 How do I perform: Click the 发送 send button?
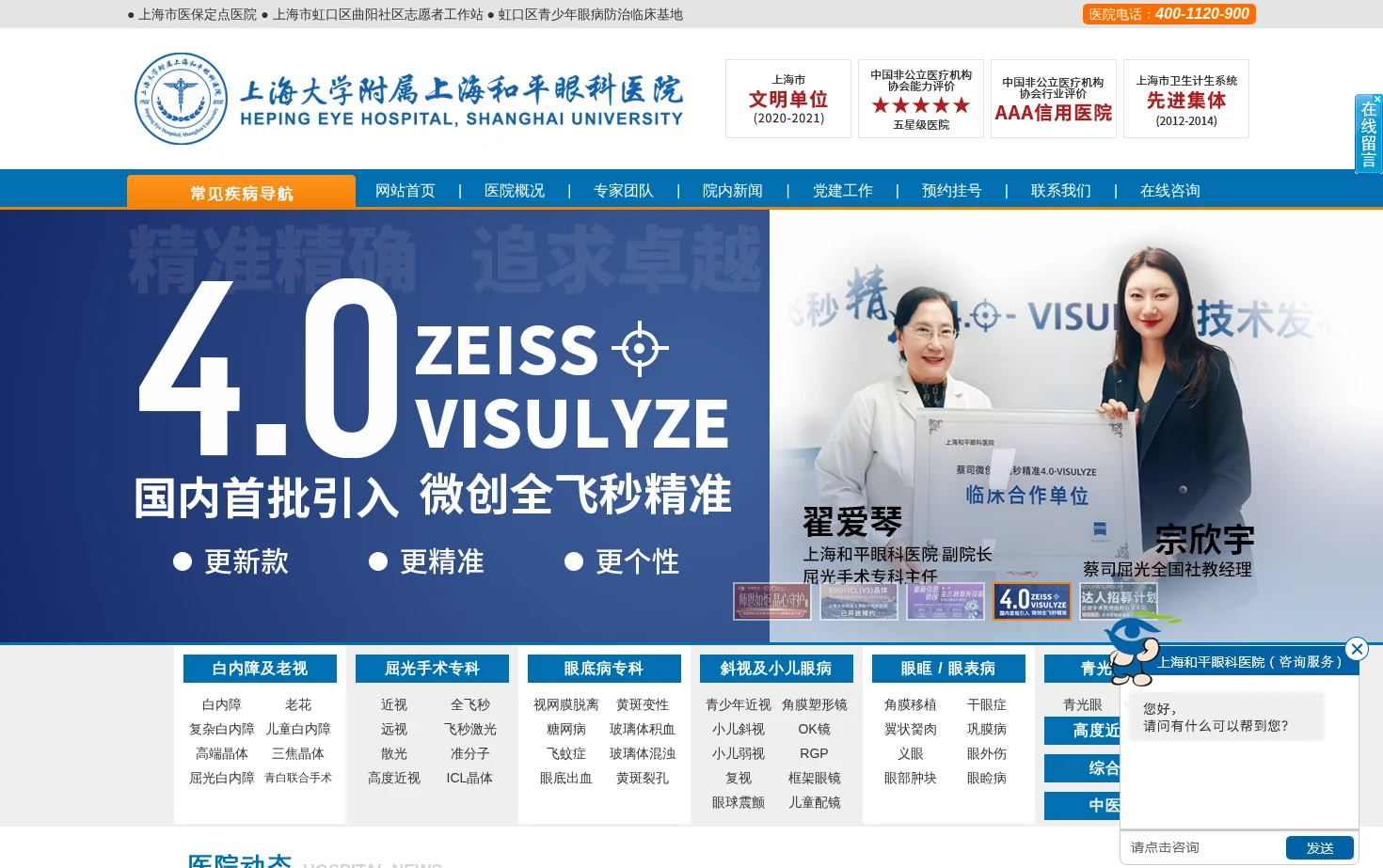[x=1320, y=847]
